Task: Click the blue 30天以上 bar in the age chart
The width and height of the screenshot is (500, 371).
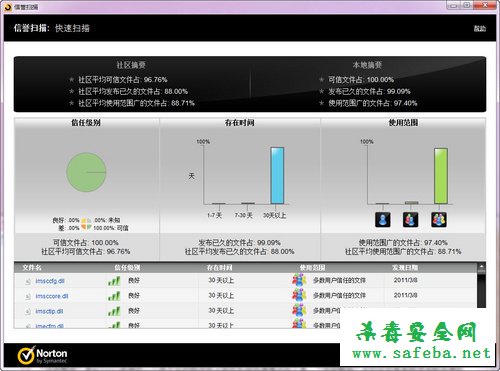Action: [x=277, y=175]
